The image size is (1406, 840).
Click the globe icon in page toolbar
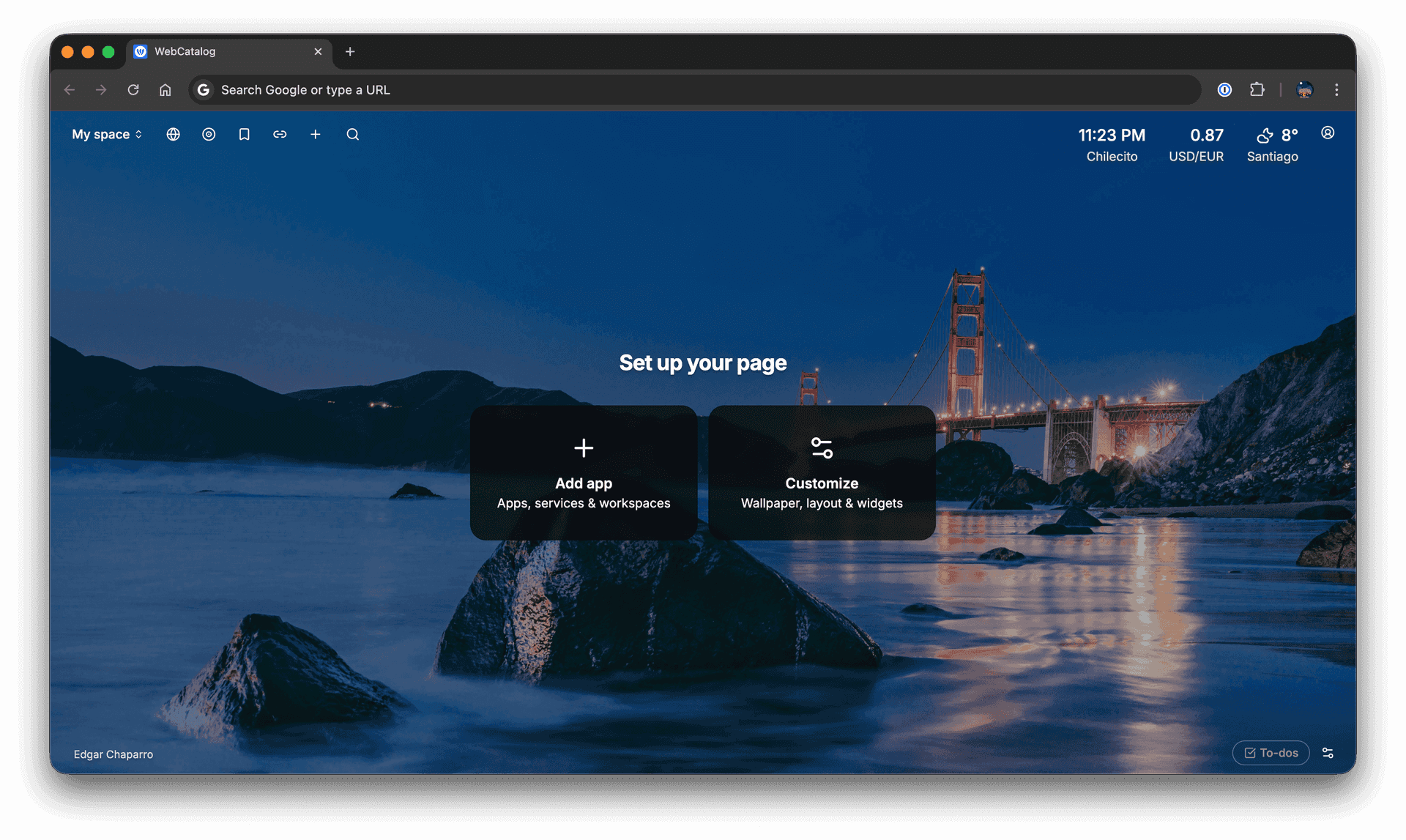click(173, 135)
